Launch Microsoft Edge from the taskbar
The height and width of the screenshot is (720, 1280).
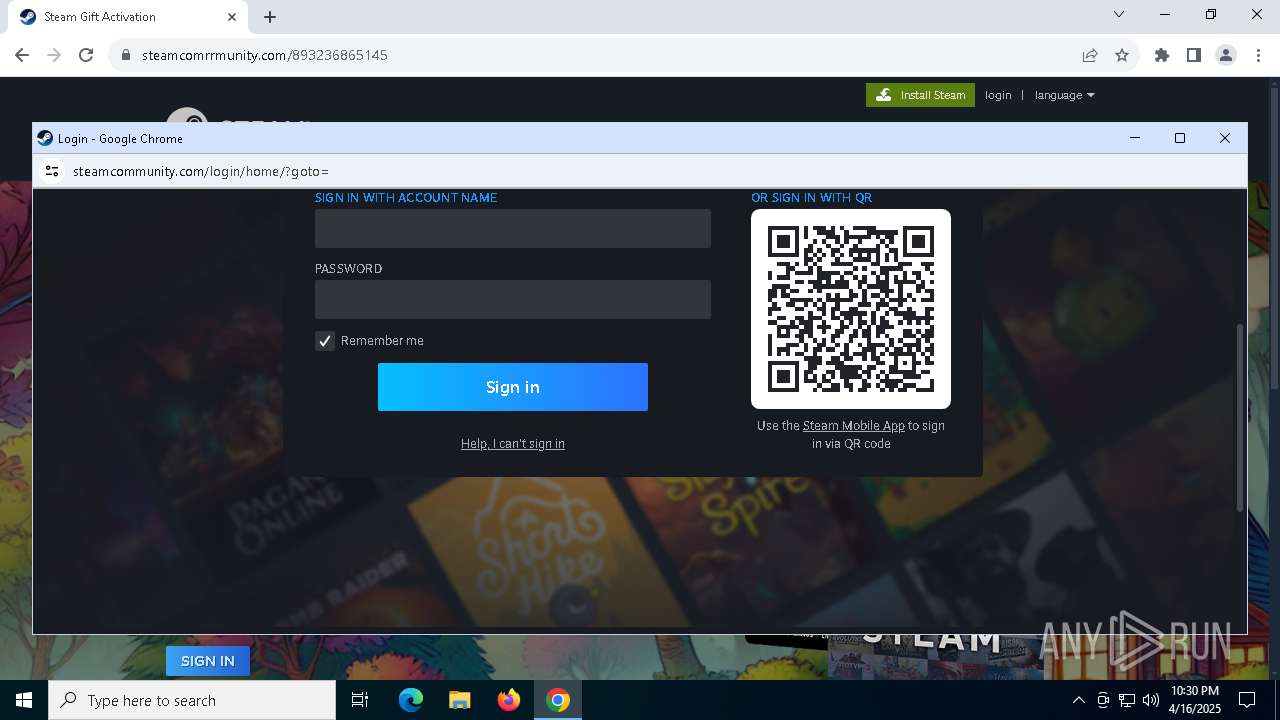tap(411, 700)
